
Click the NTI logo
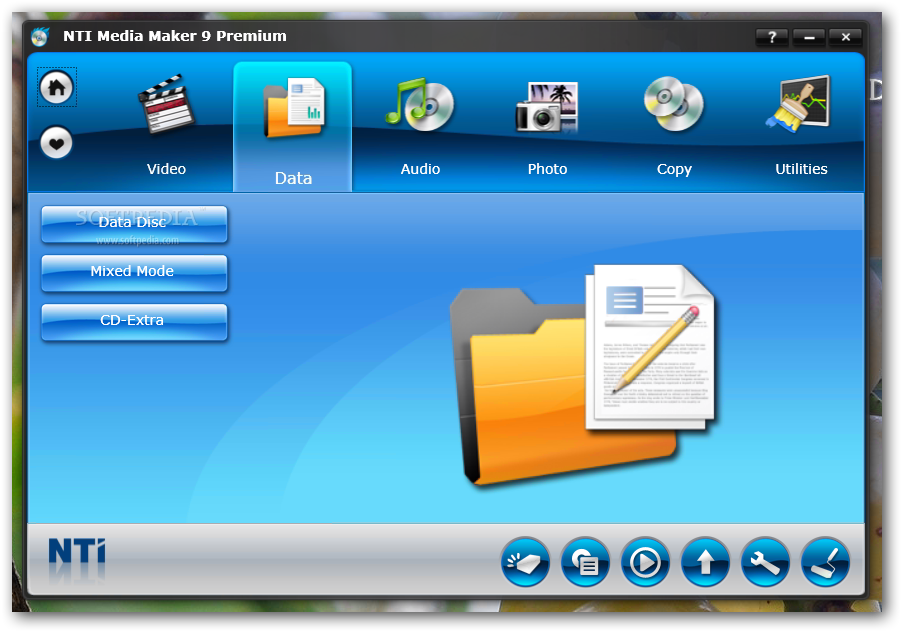click(77, 552)
